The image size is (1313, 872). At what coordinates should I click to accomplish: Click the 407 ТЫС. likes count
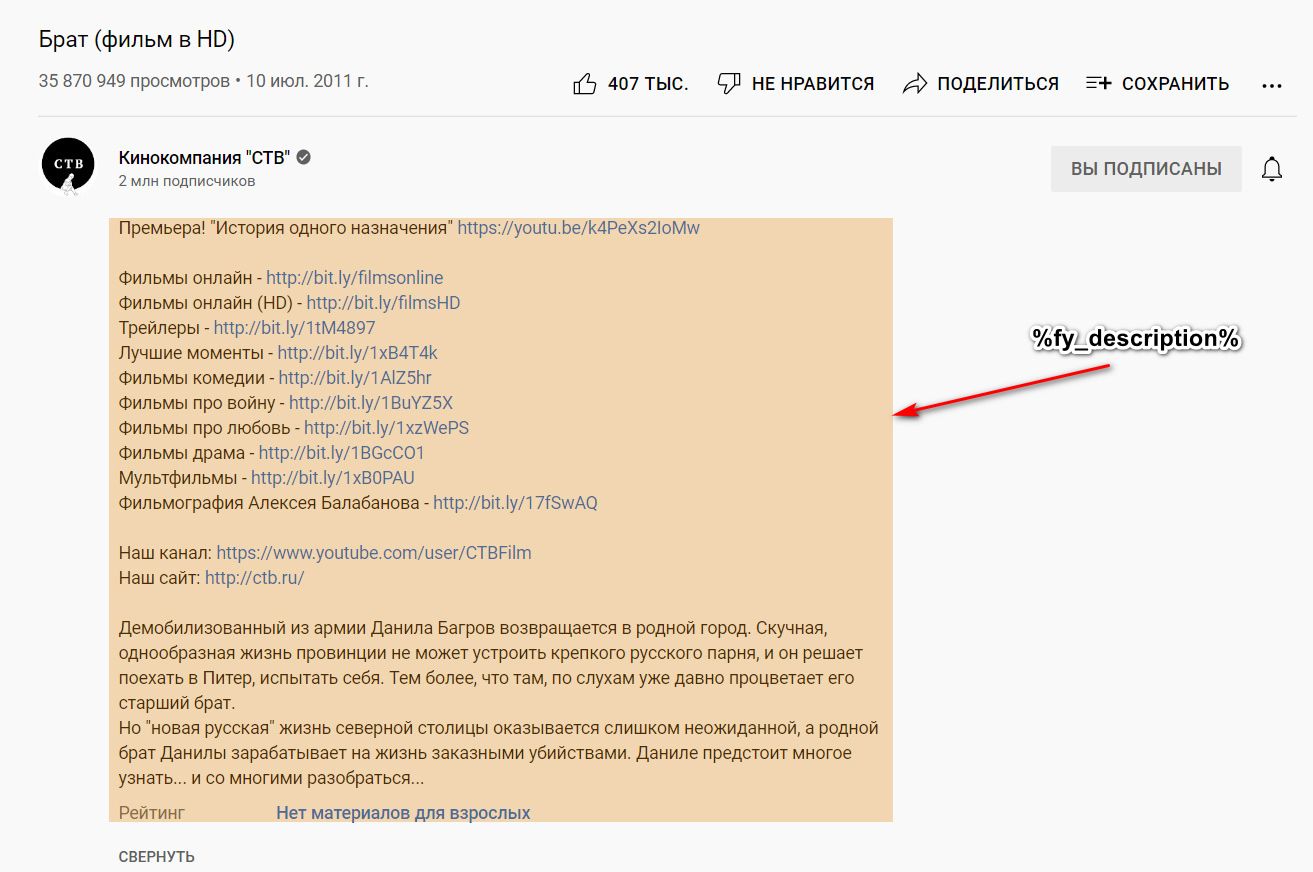[648, 84]
